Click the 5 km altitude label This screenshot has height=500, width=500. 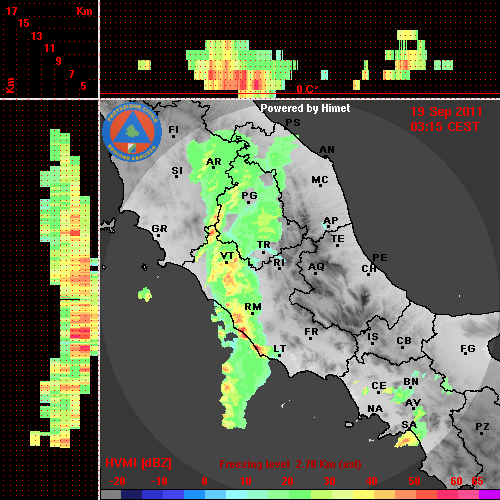click(83, 86)
